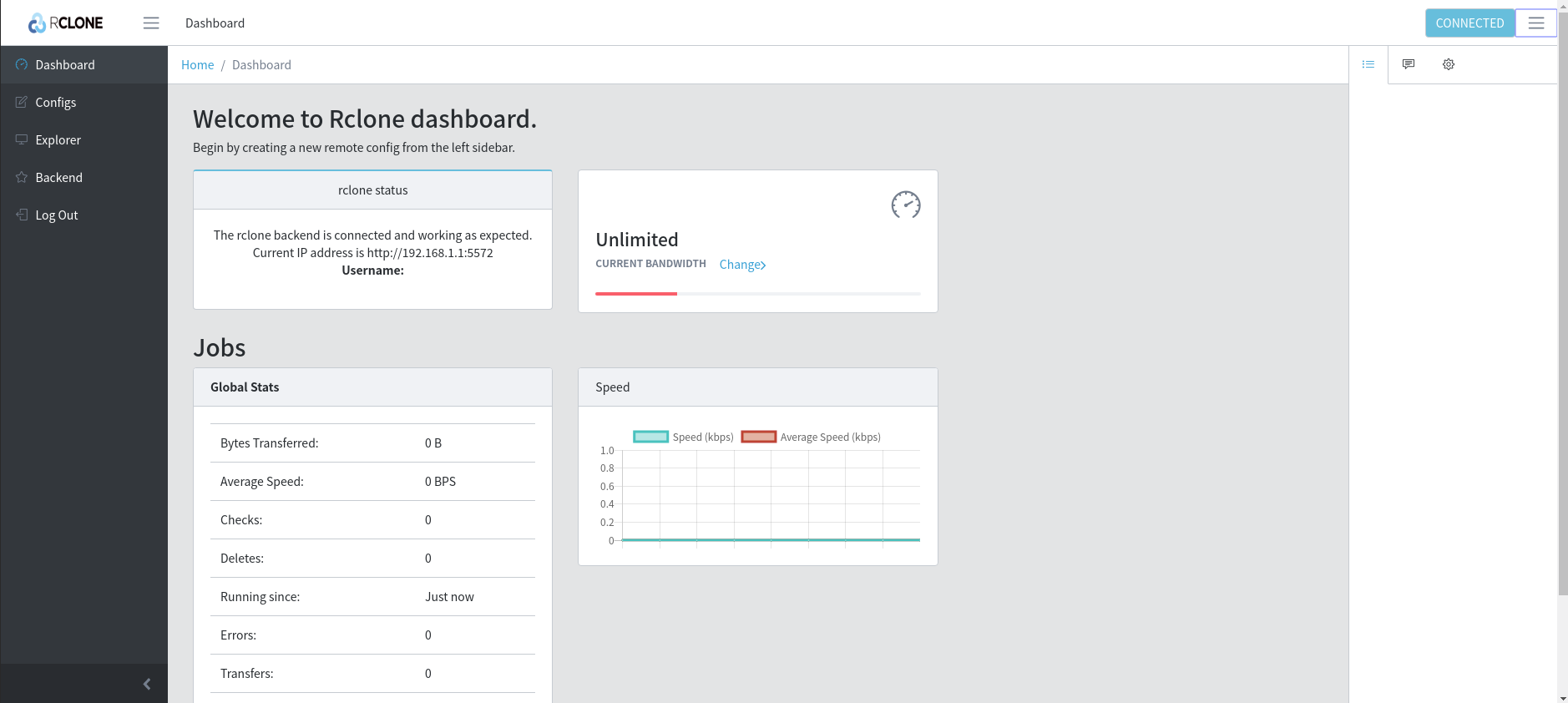
Task: Click the Dashboard speedometer icon in sidebar
Action: coord(22,64)
